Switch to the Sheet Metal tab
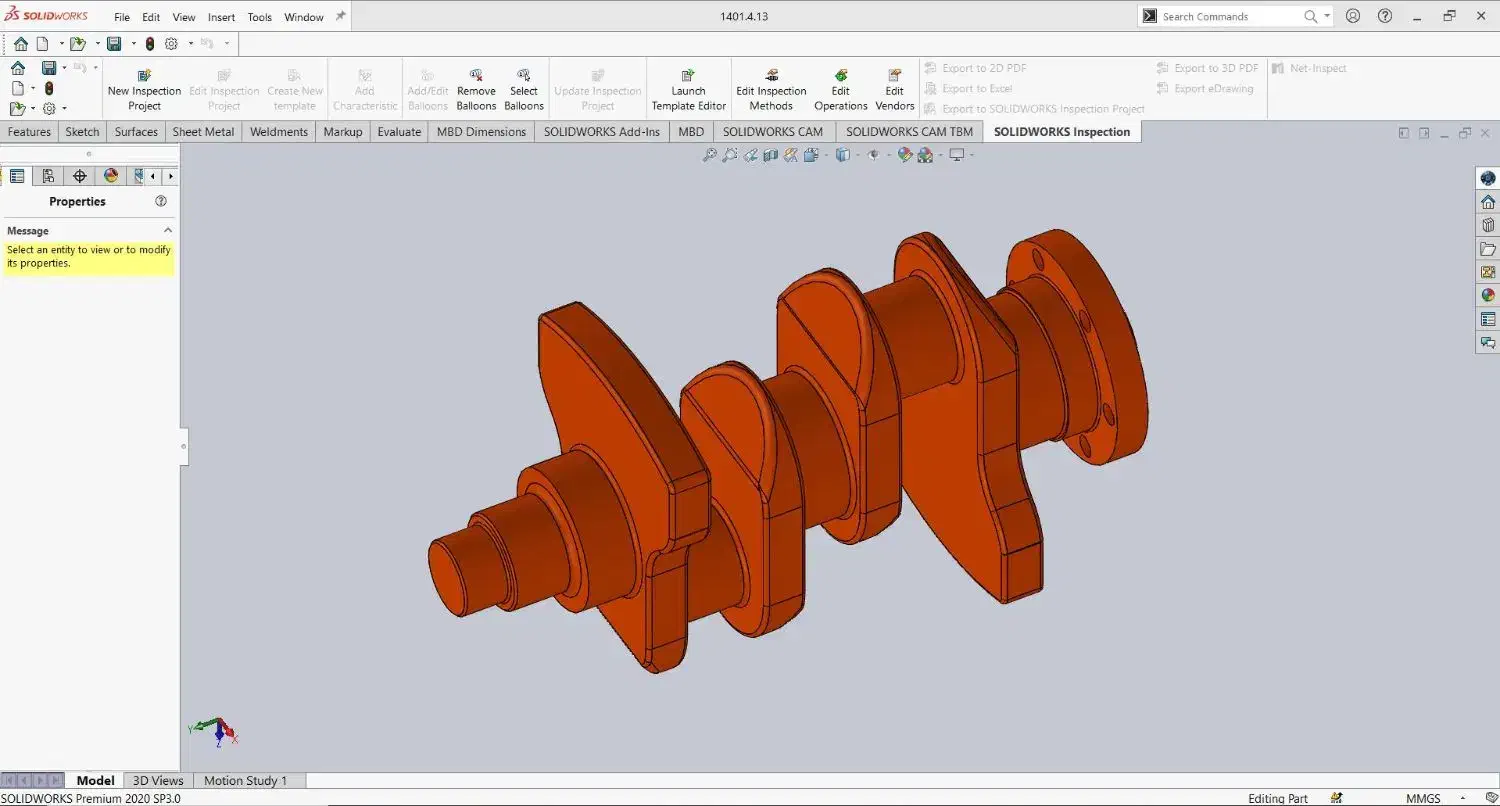1500x806 pixels. [x=203, y=132]
